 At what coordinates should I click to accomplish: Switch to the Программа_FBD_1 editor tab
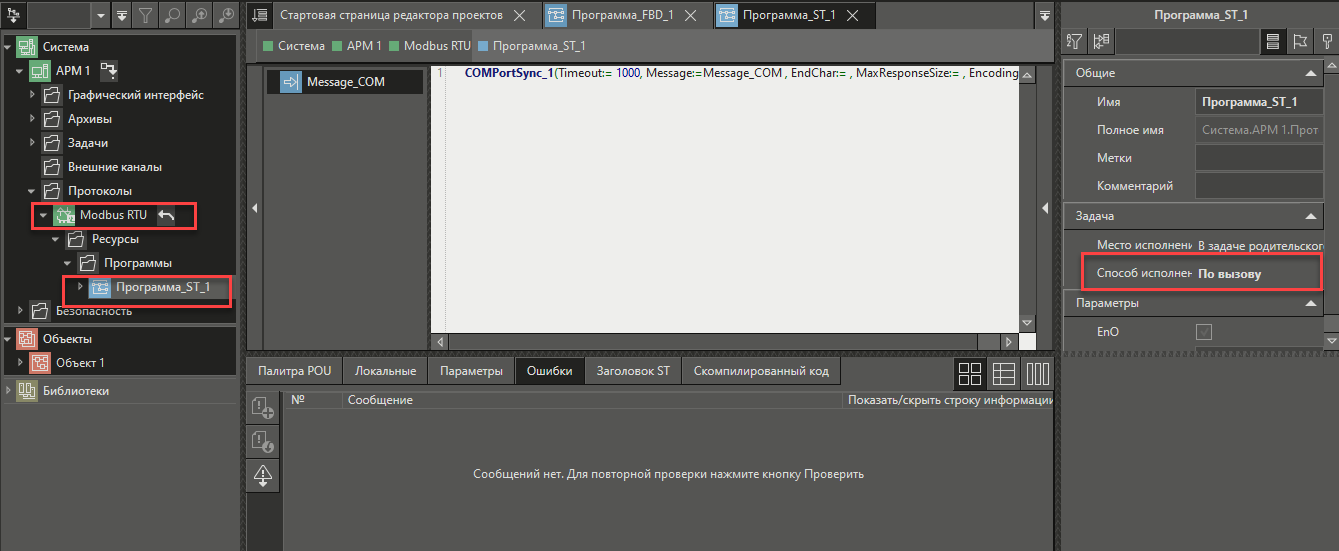(x=622, y=15)
